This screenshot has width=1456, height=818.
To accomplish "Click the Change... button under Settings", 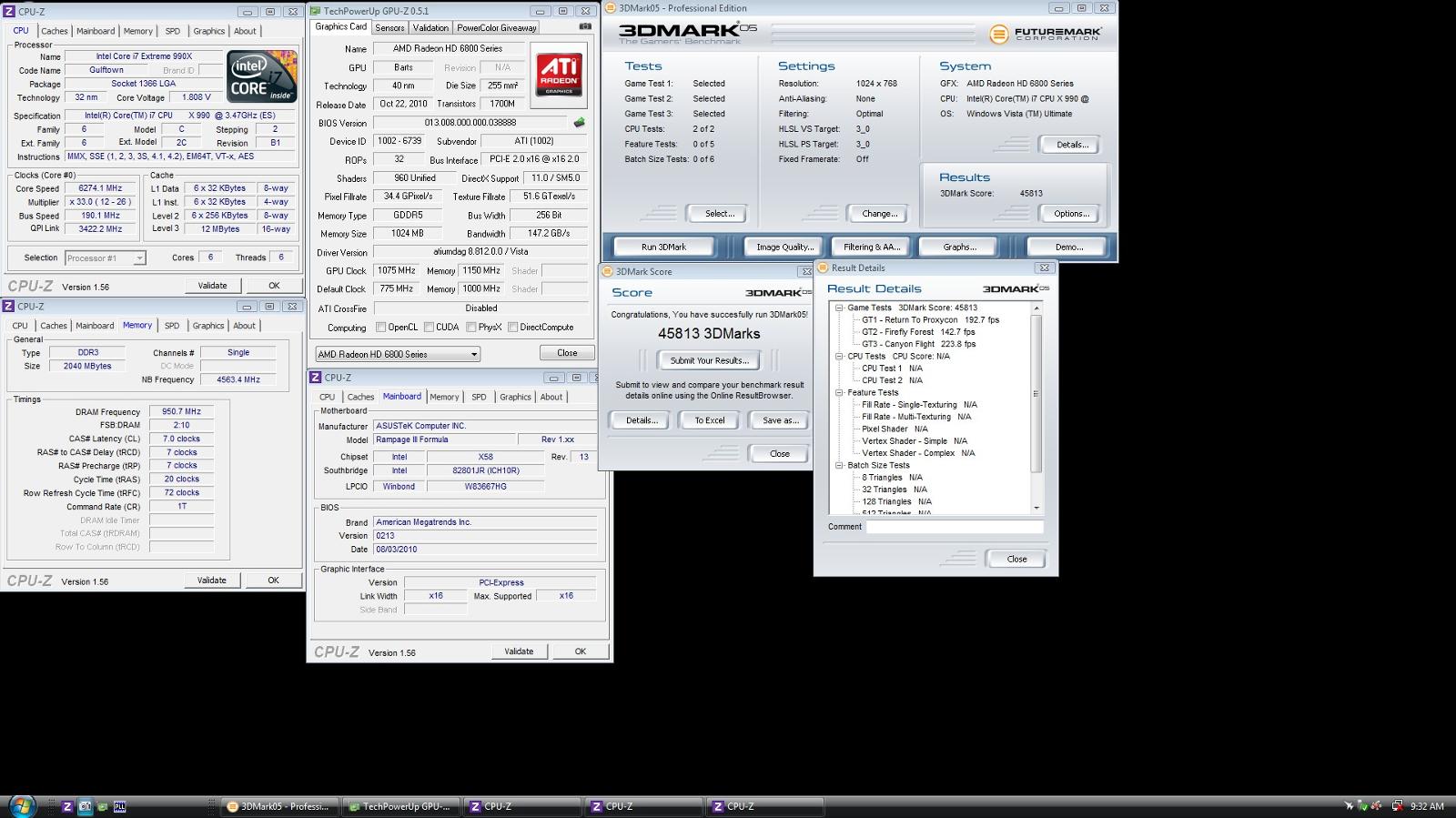I will 879,214.
